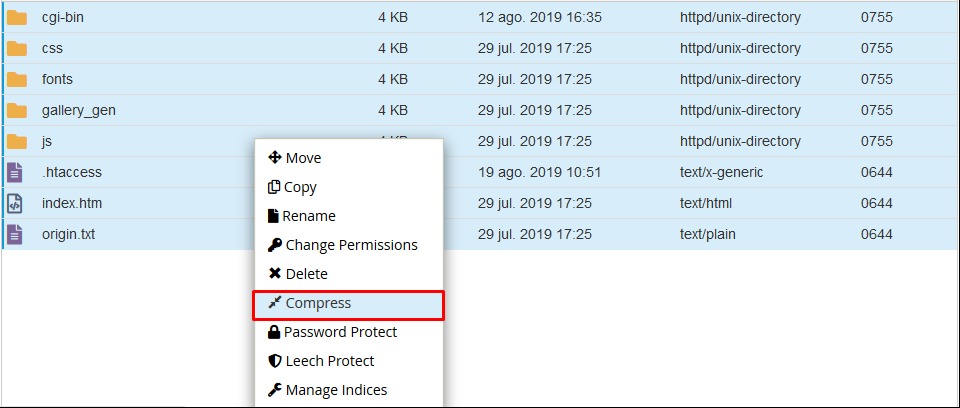Click the cgi-bin folder icon
The height and width of the screenshot is (408, 960).
point(17,17)
